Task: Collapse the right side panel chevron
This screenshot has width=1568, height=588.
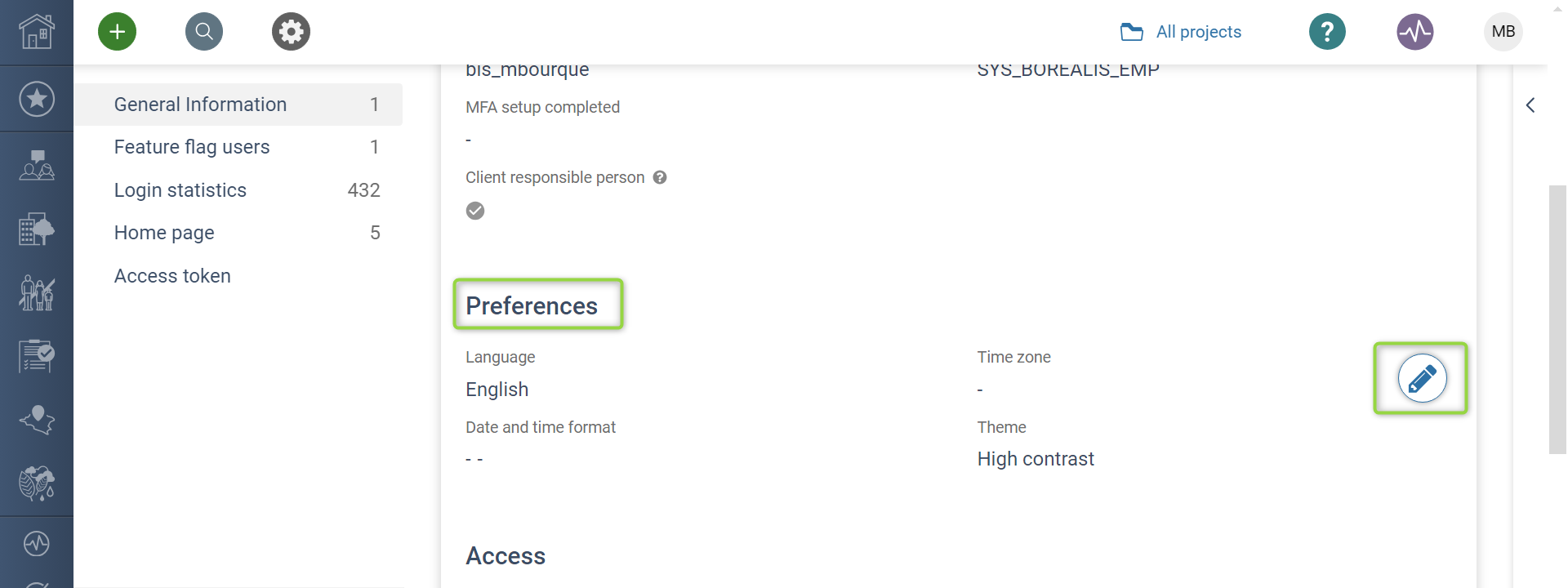Action: tap(1530, 105)
